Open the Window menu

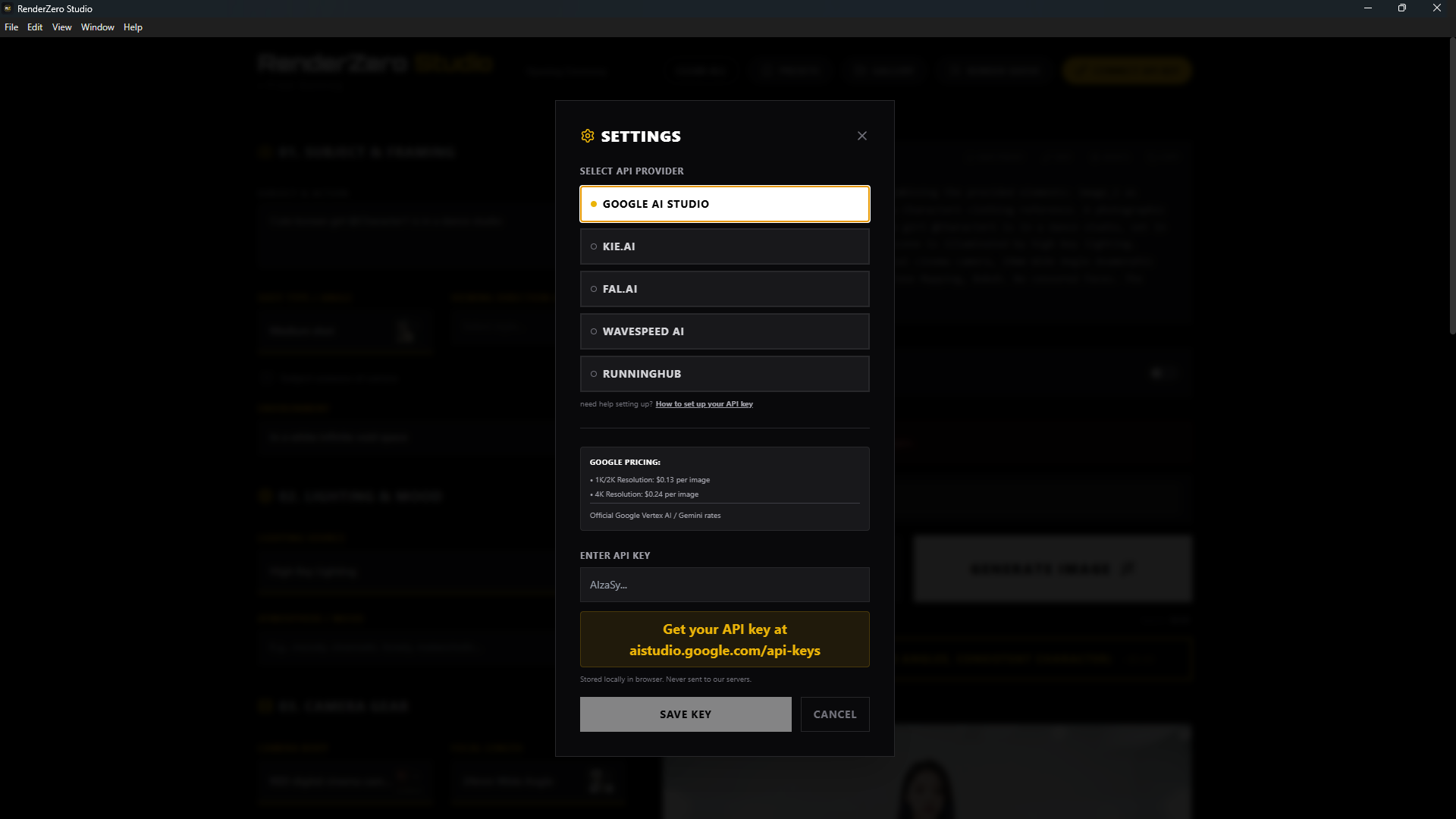pyautogui.click(x=97, y=27)
